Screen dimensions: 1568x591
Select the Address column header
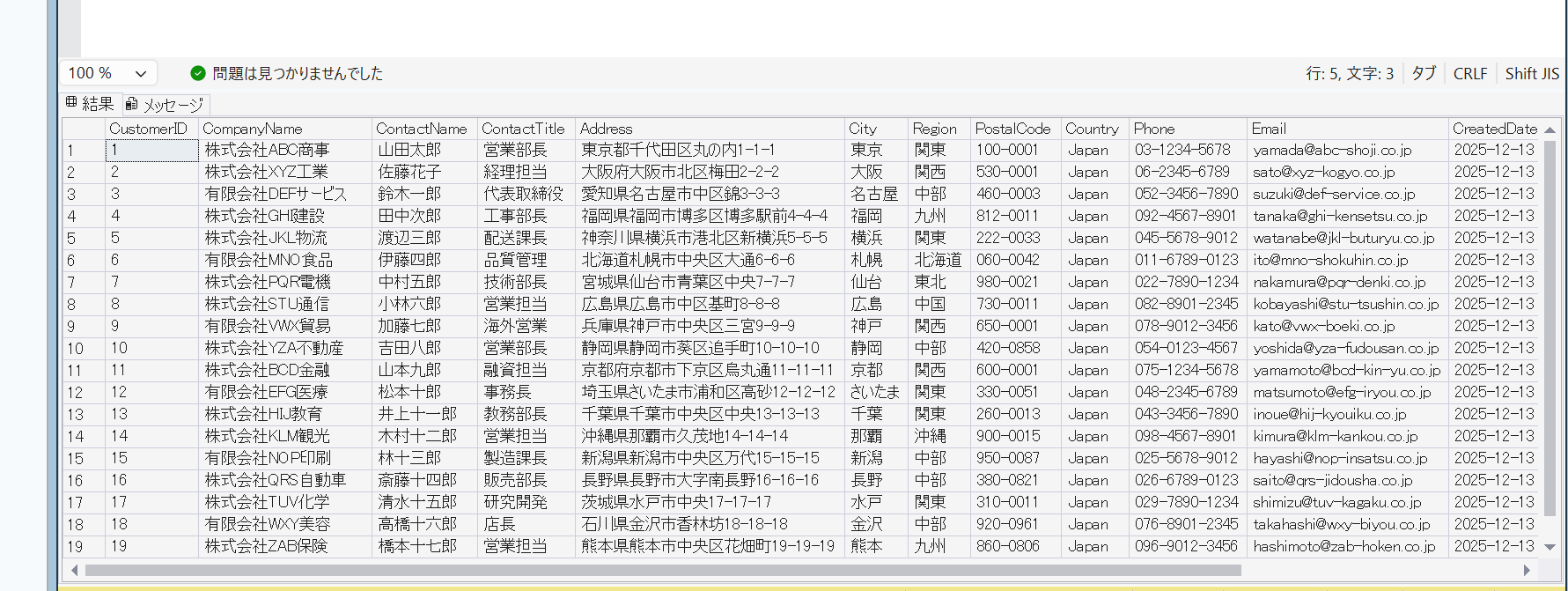[x=710, y=129]
